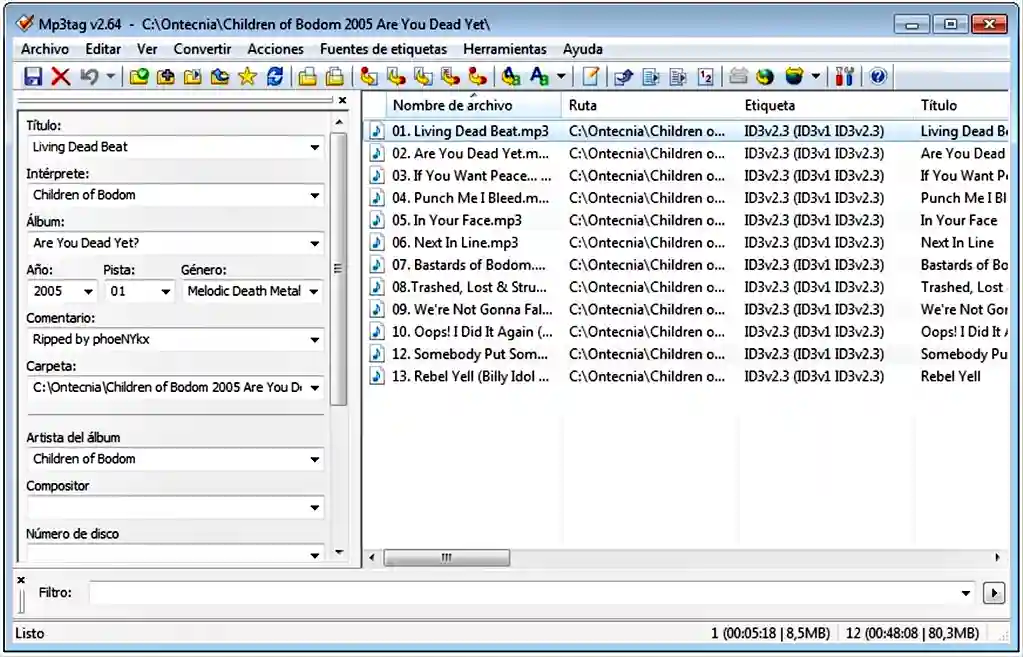Open the Ayuda menu
The width and height of the screenshot is (1023, 657).
point(583,49)
